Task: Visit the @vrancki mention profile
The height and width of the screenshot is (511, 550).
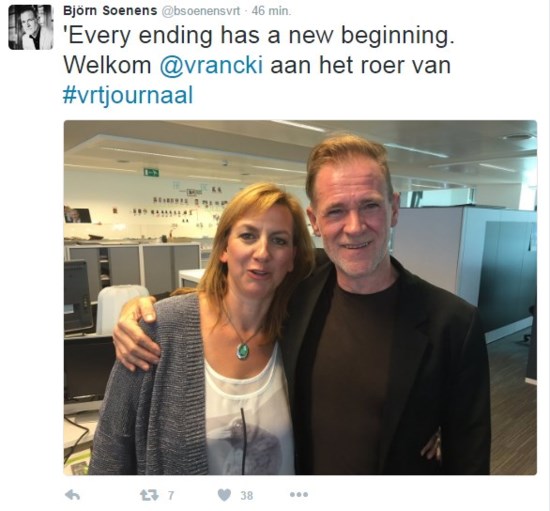Action: pos(211,65)
